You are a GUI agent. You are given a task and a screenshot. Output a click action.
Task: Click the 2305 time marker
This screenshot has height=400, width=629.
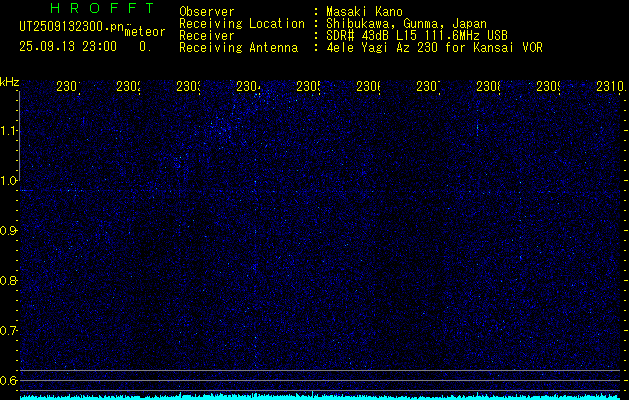click(x=308, y=86)
